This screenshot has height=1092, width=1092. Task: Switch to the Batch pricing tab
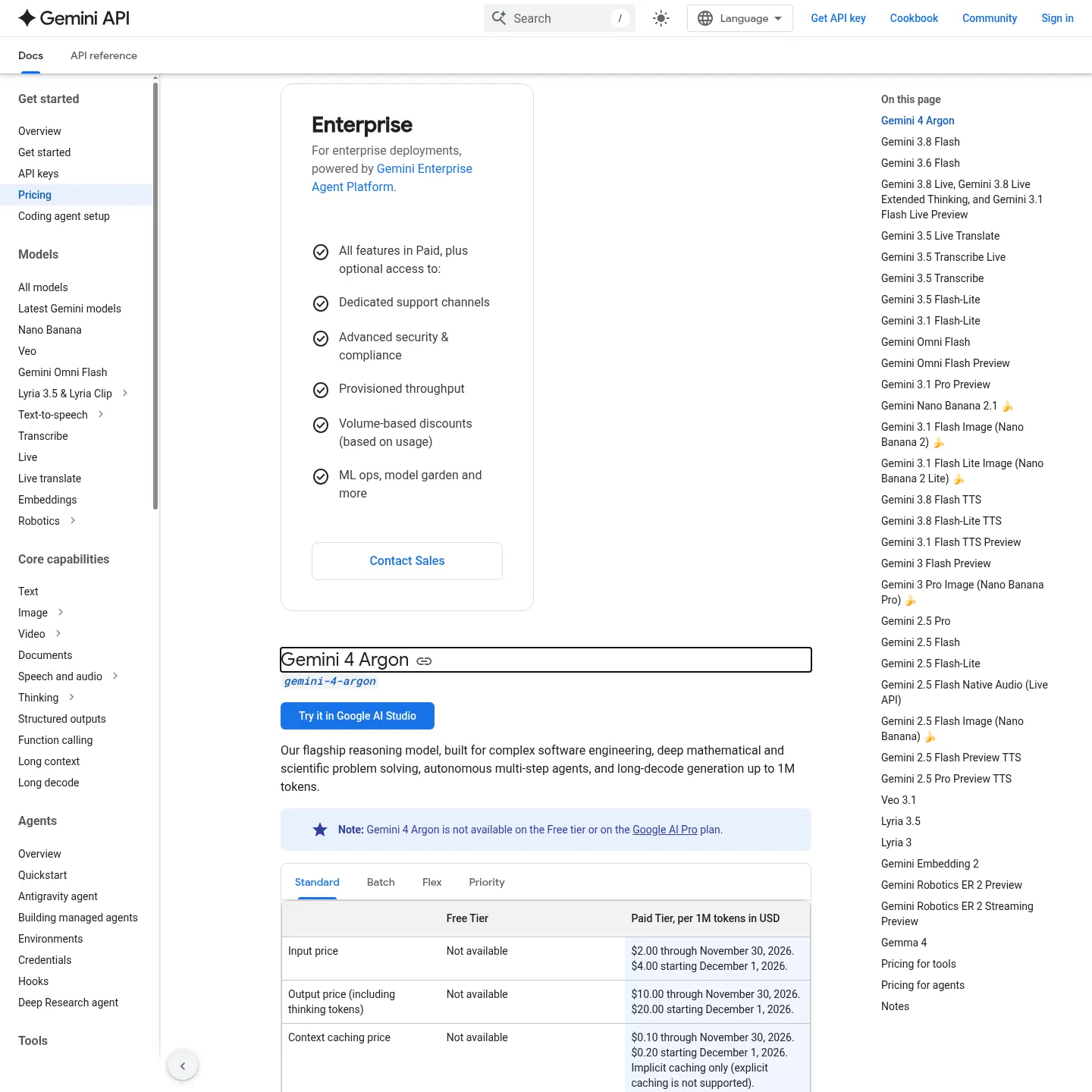tap(381, 882)
